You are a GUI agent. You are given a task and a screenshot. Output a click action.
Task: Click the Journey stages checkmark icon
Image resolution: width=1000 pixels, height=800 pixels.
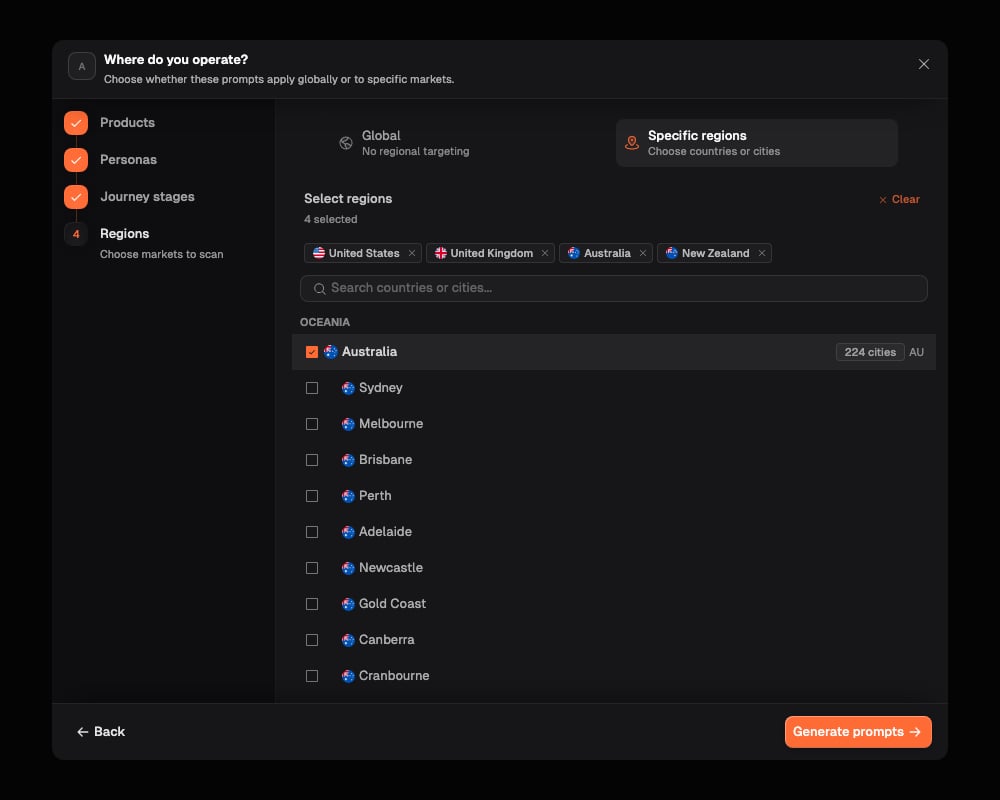(x=76, y=196)
